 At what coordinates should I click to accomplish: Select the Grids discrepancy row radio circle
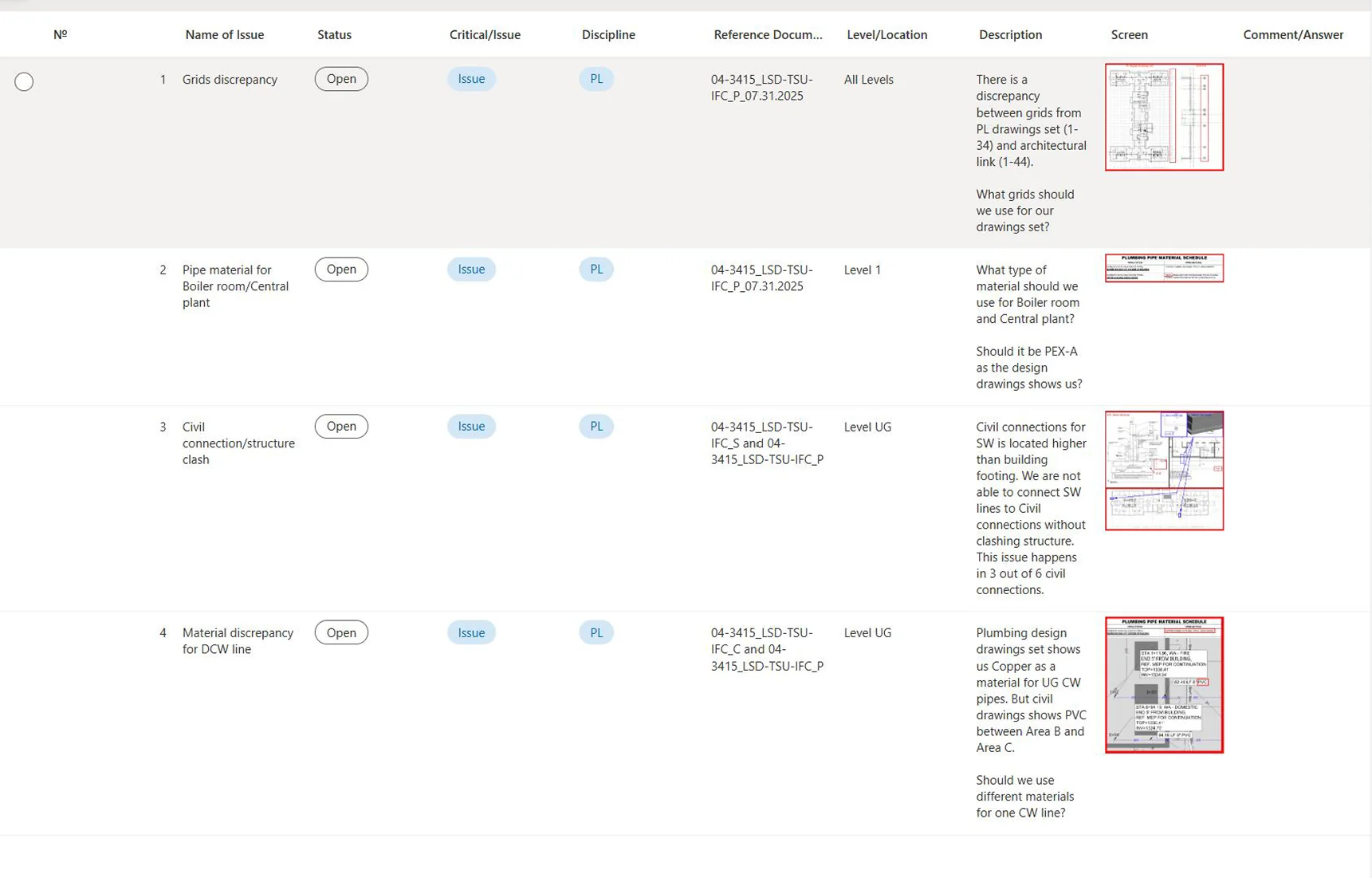(24, 81)
